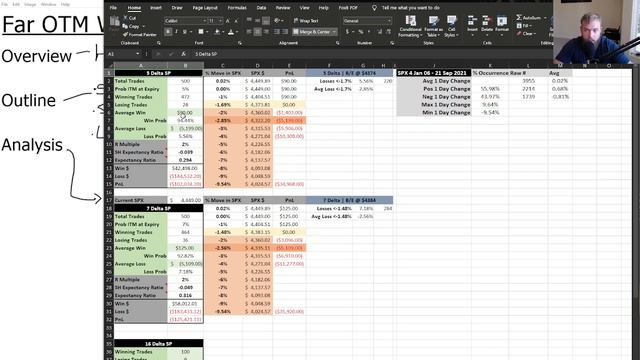Toggle Wrap Text
Screen dimensions: 640x360
(306, 21)
